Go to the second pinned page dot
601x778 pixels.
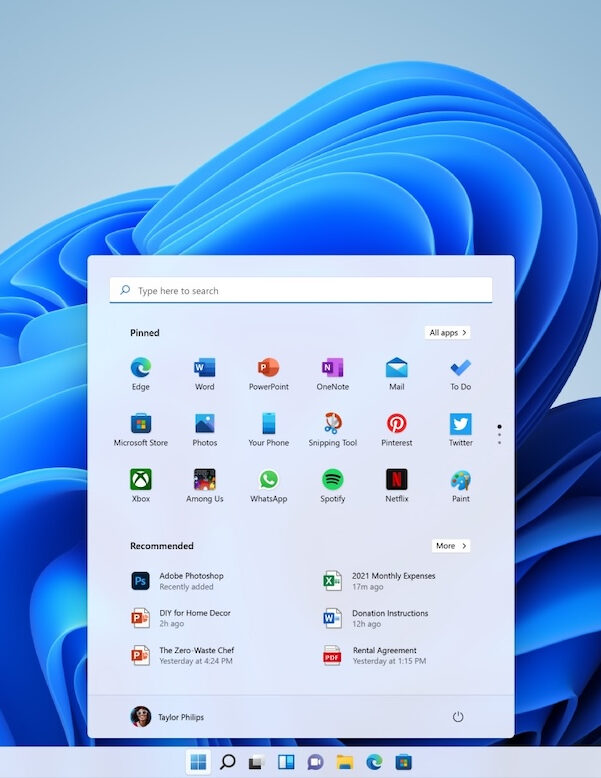499,436
